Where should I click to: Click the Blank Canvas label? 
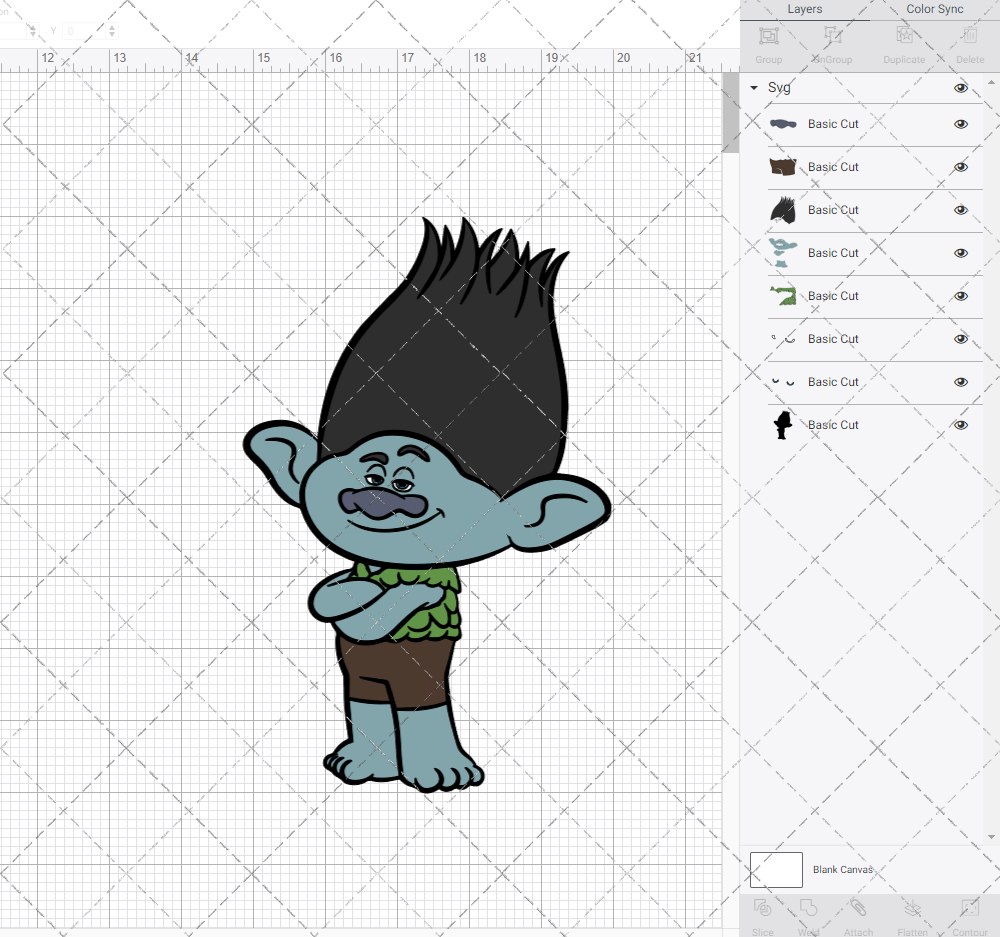[x=842, y=870]
